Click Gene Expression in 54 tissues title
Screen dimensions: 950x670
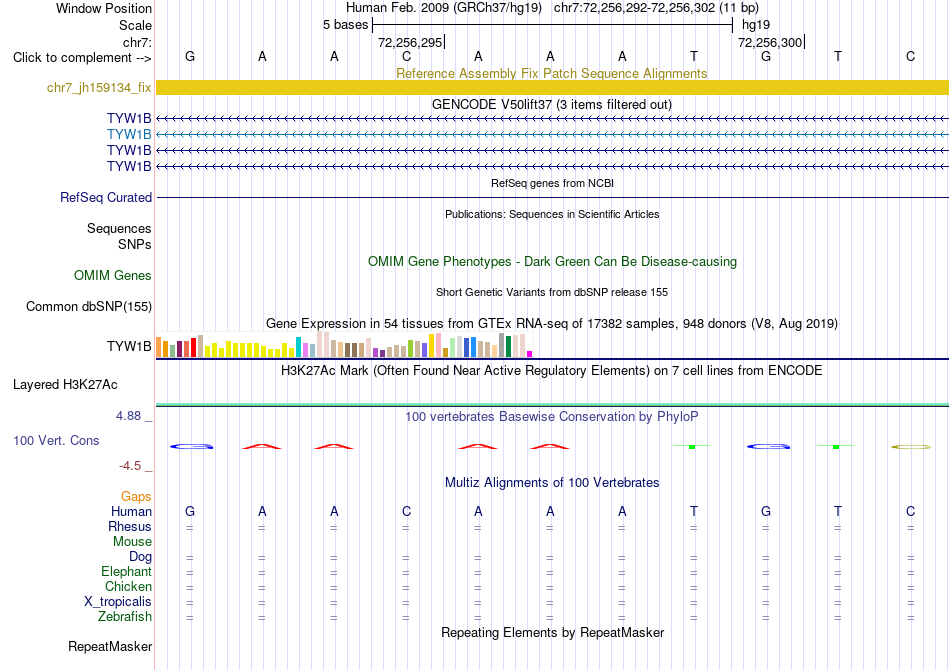[552, 323]
